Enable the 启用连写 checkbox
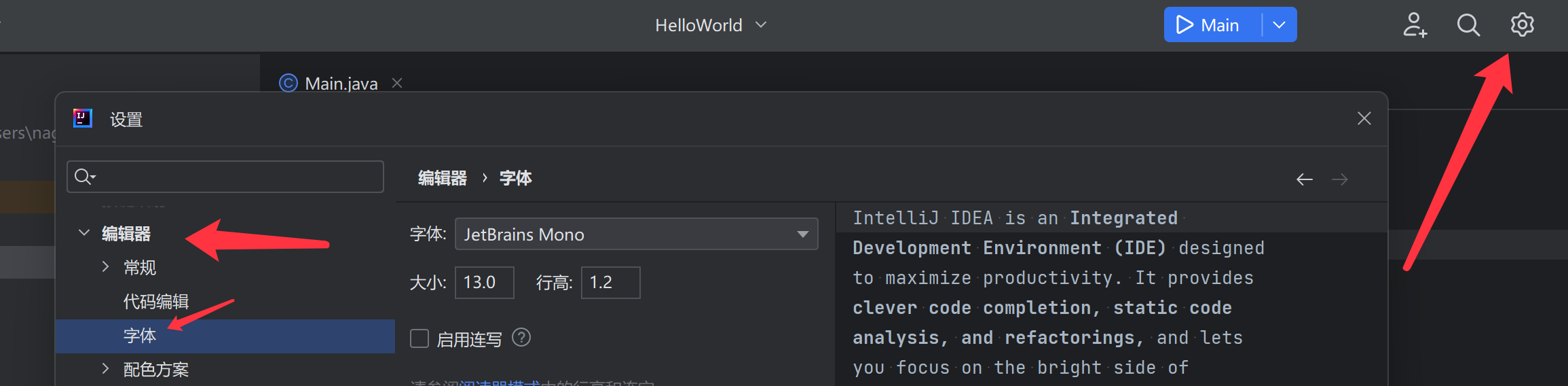 coord(419,338)
